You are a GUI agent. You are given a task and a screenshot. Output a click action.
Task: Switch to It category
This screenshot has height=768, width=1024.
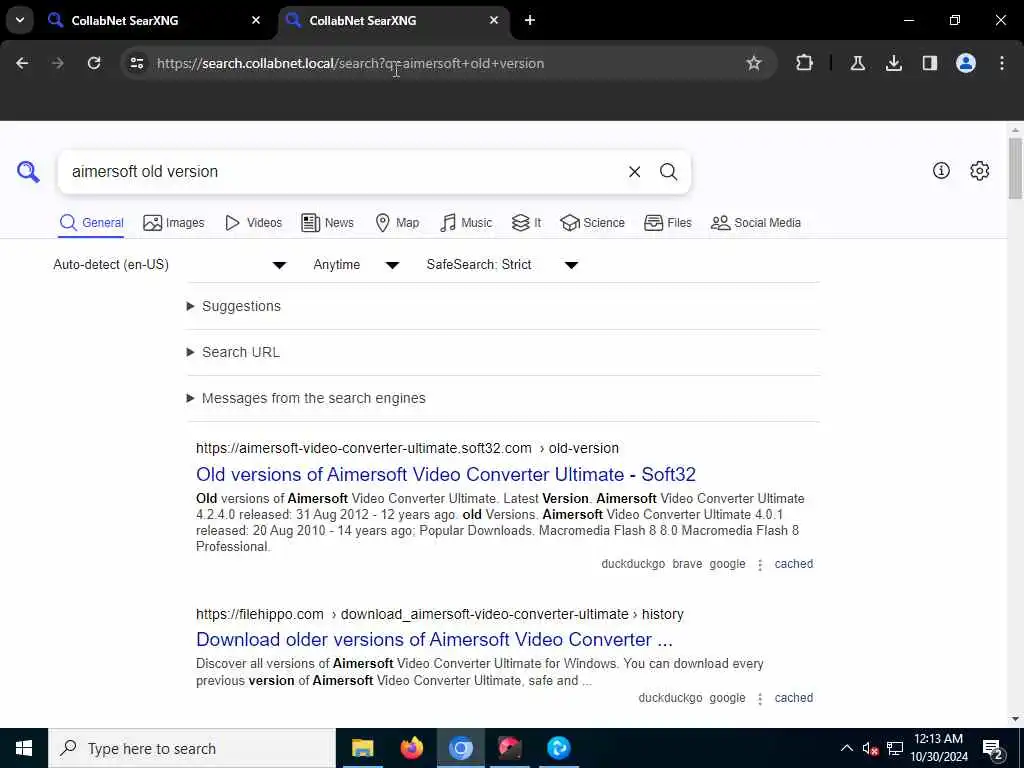coord(526,223)
